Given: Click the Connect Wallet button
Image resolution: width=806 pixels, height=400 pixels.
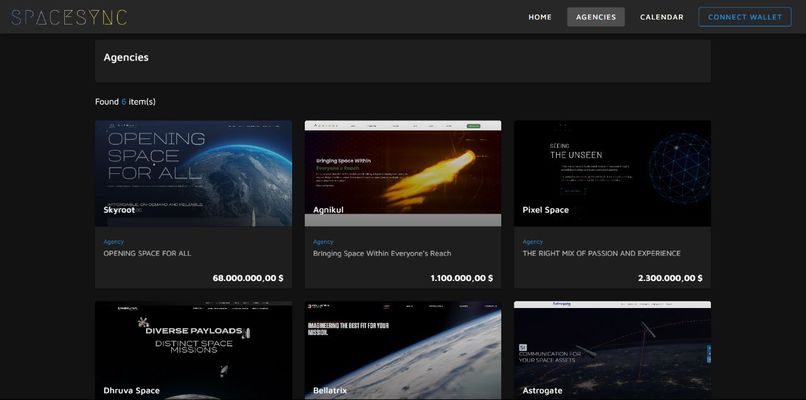Looking at the screenshot, I should tap(745, 17).
